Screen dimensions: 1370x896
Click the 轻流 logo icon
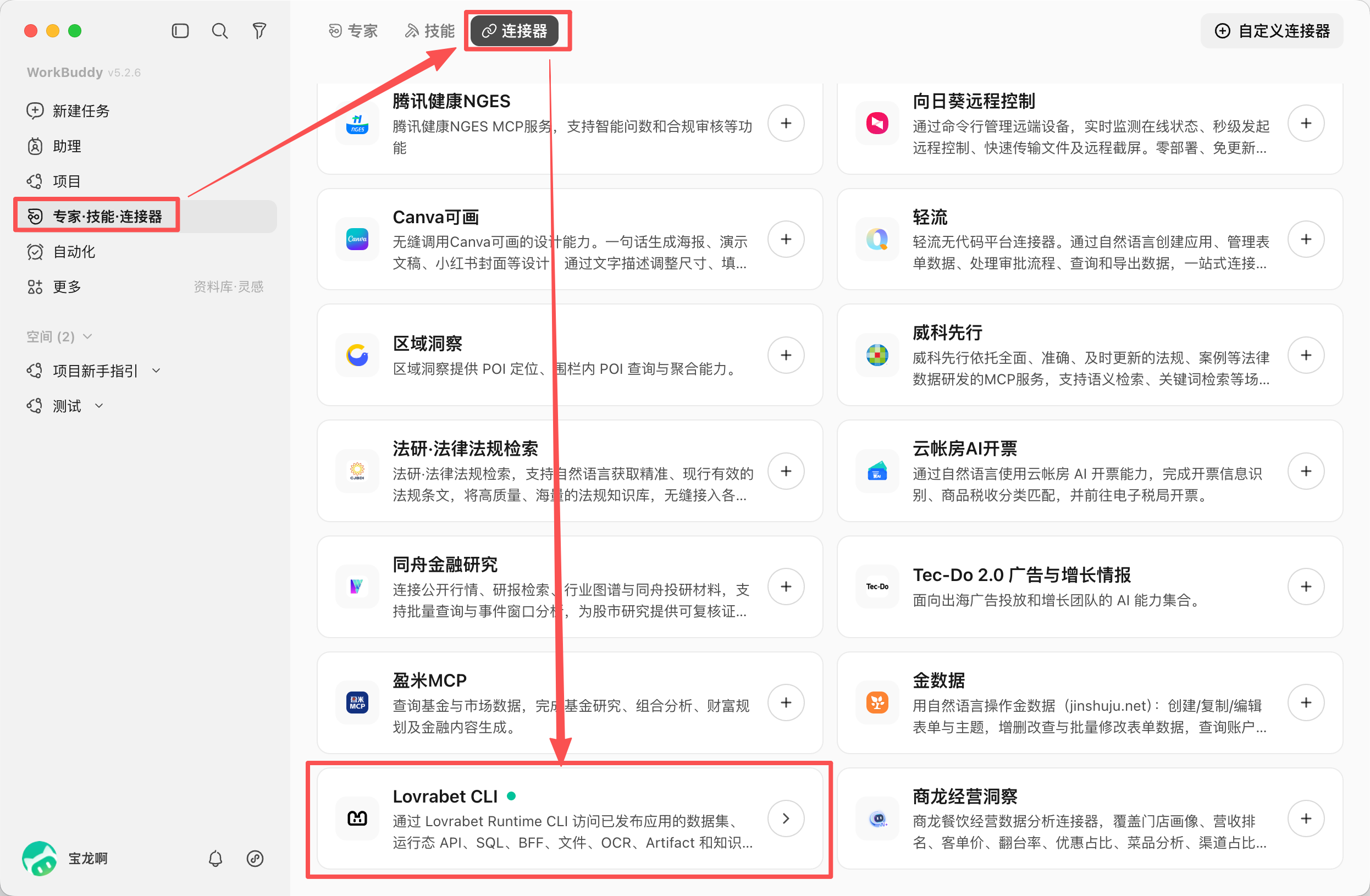coord(877,239)
